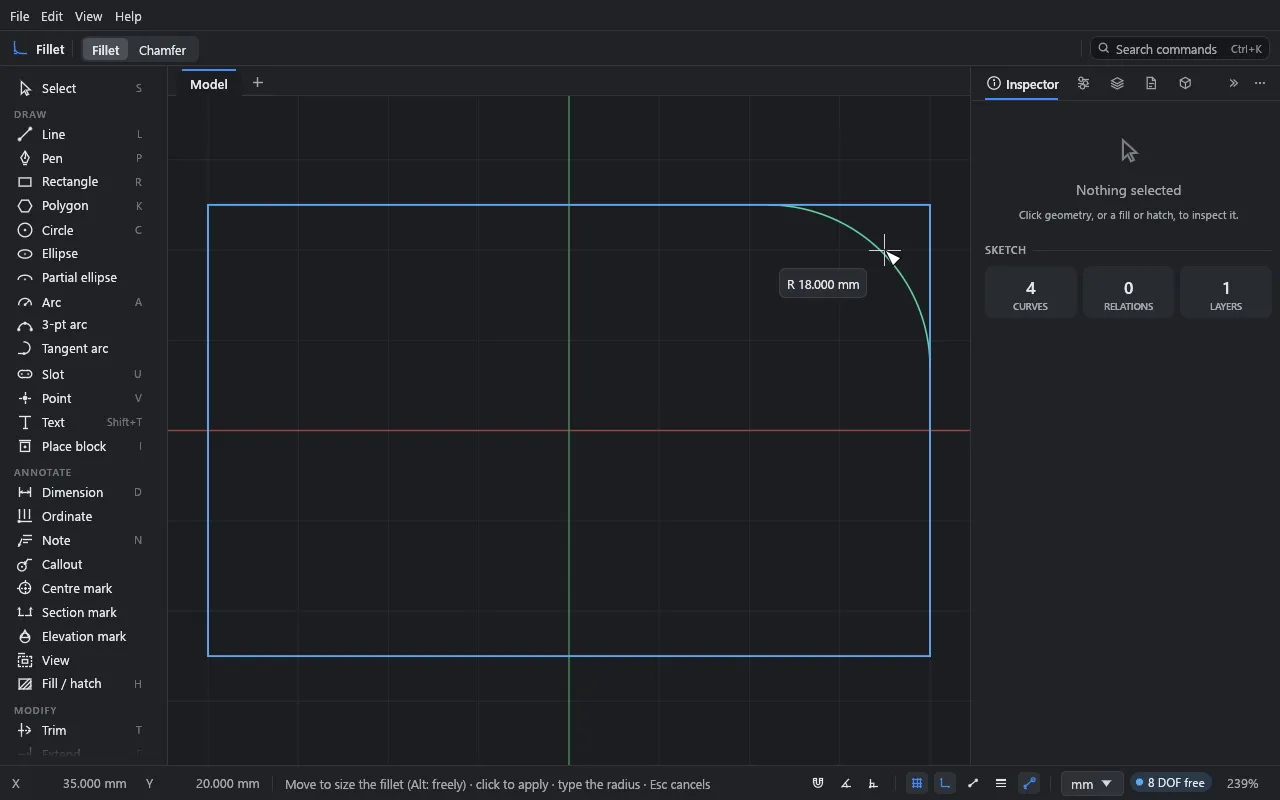Switch to the Model tab
The width and height of the screenshot is (1280, 800).
[x=209, y=84]
